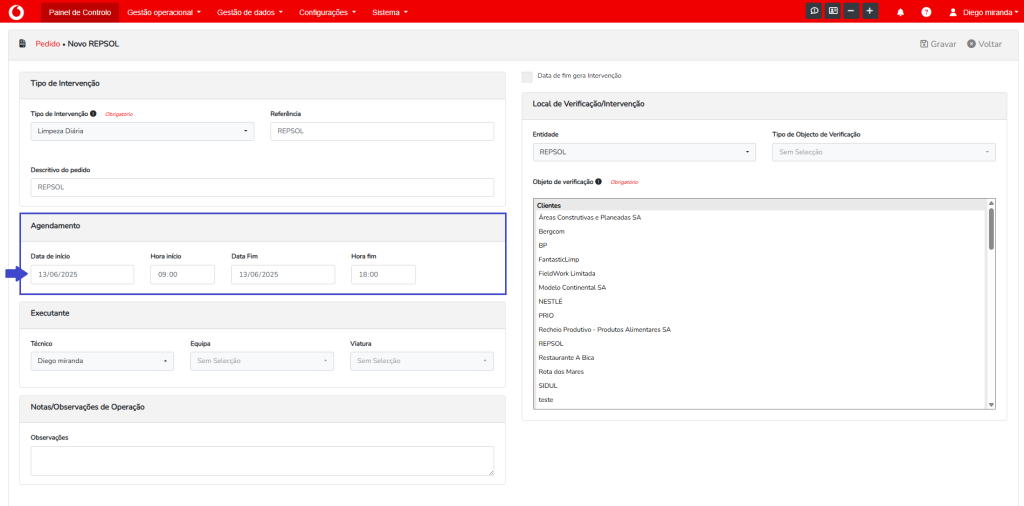Open Tipo de Intervenção dropdown 'Limpeza Diária'
The image size is (1024, 506).
click(x=142, y=131)
